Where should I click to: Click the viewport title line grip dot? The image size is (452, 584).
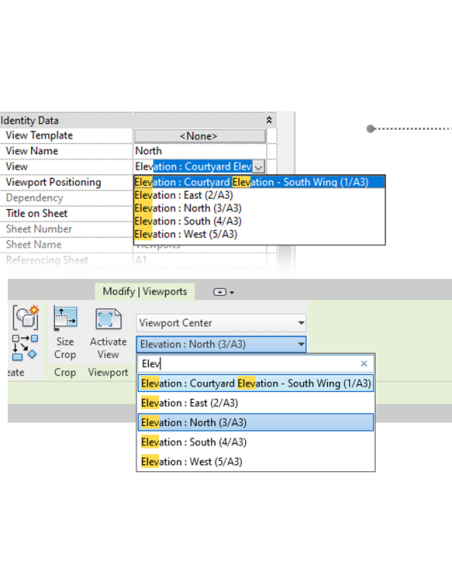(370, 128)
